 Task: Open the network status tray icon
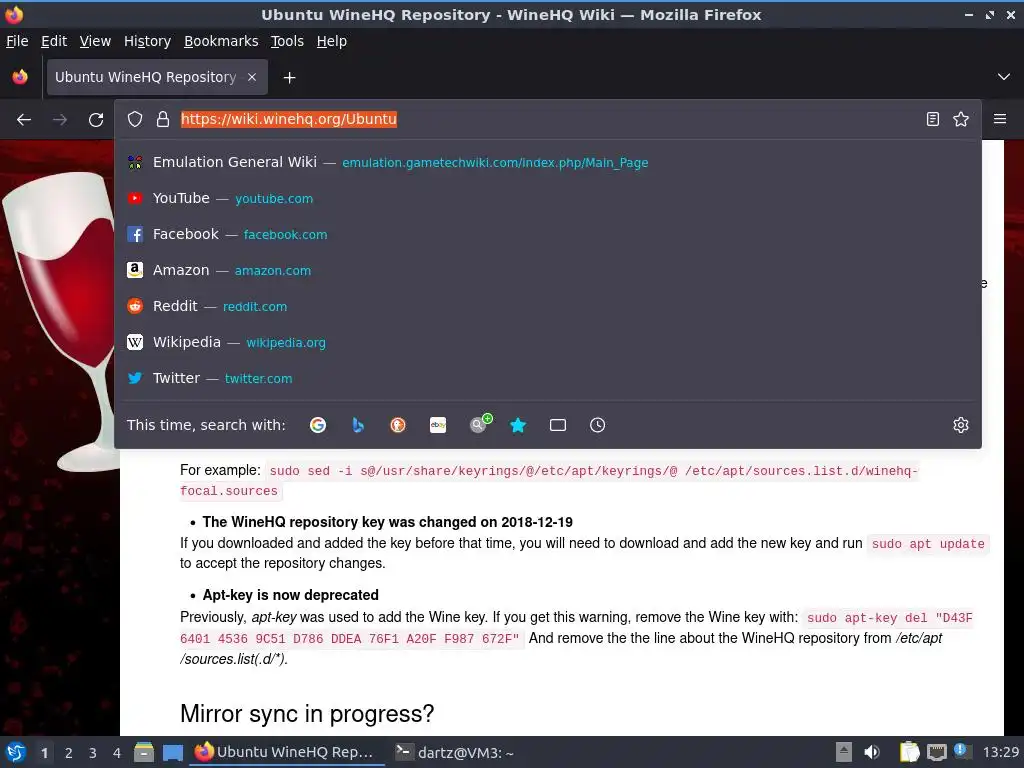pos(936,752)
